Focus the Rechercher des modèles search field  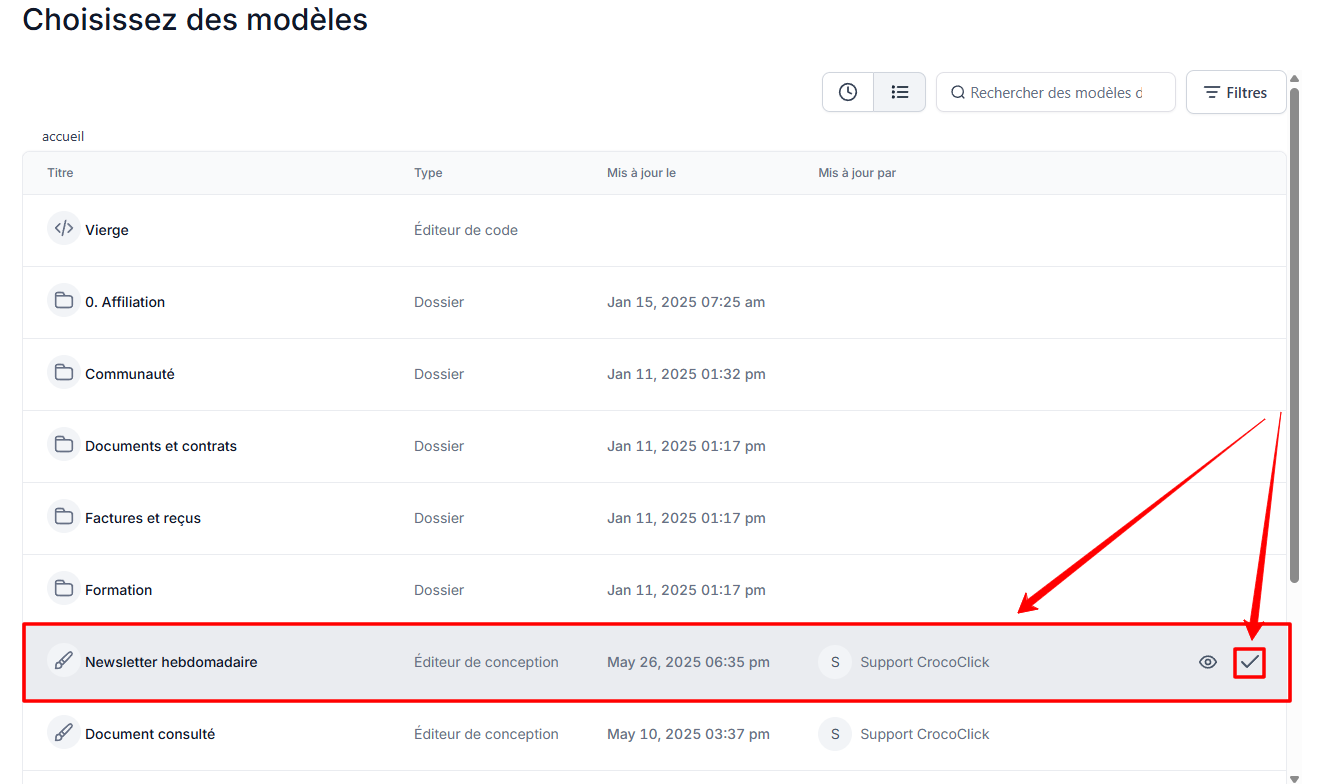(x=1060, y=92)
